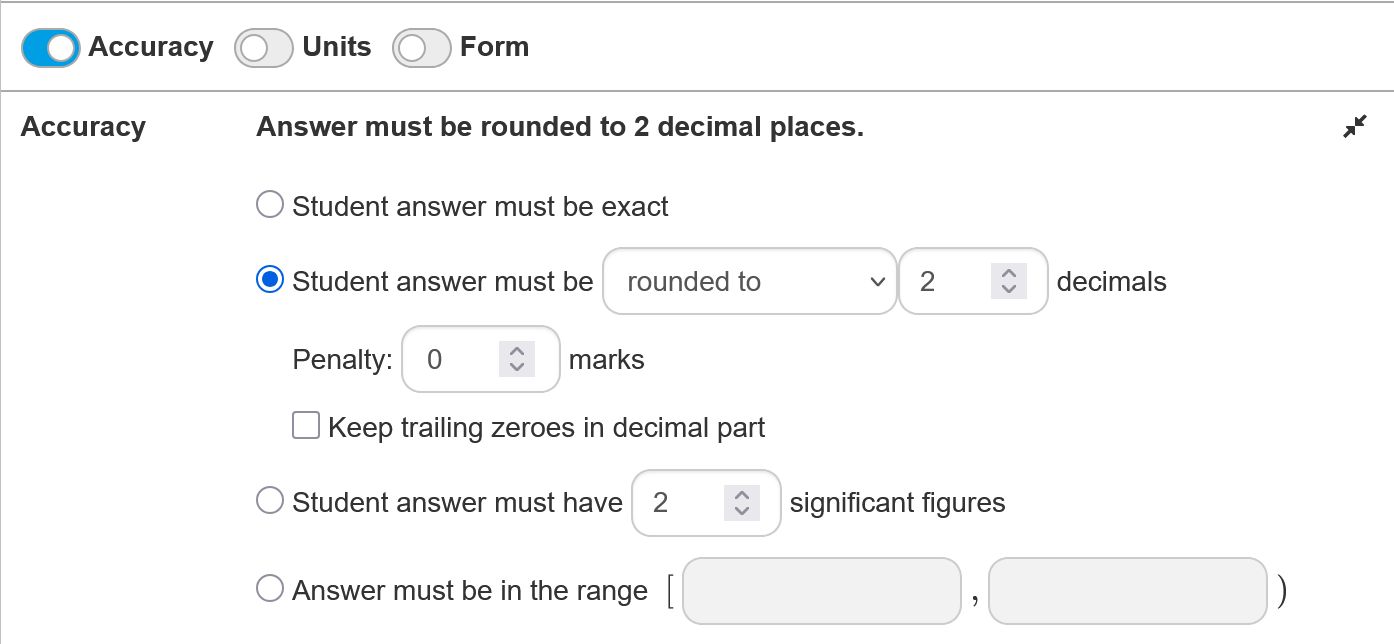
Task: Decrease the decimals count stepper
Action: [1008, 289]
